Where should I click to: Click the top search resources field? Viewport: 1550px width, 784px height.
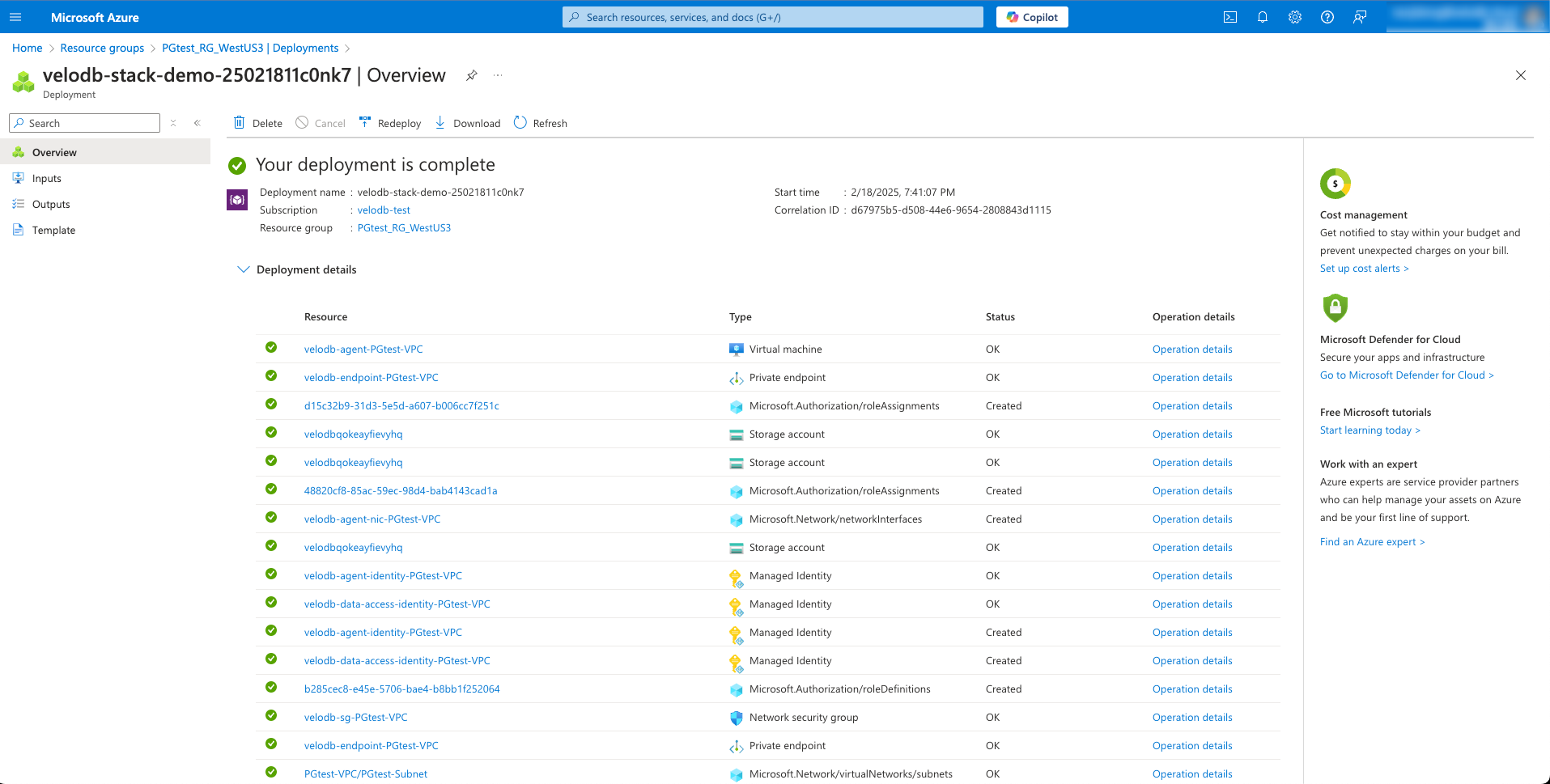click(772, 17)
